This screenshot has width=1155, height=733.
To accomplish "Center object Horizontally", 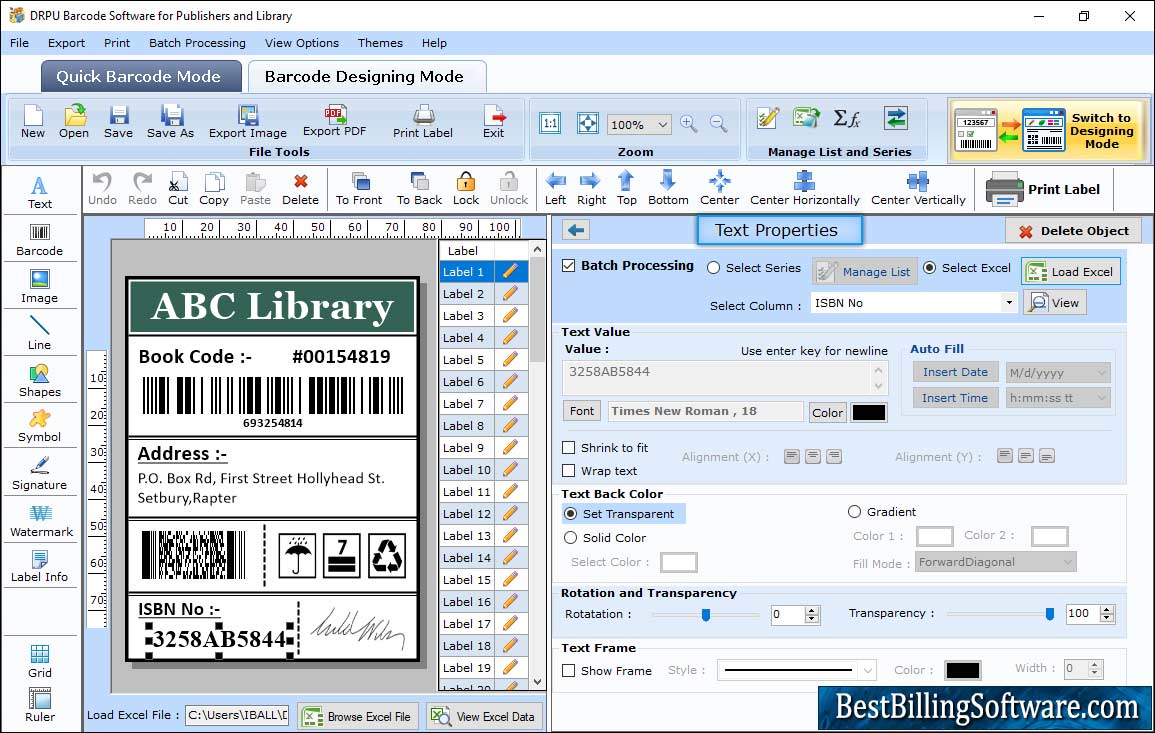I will click(804, 189).
